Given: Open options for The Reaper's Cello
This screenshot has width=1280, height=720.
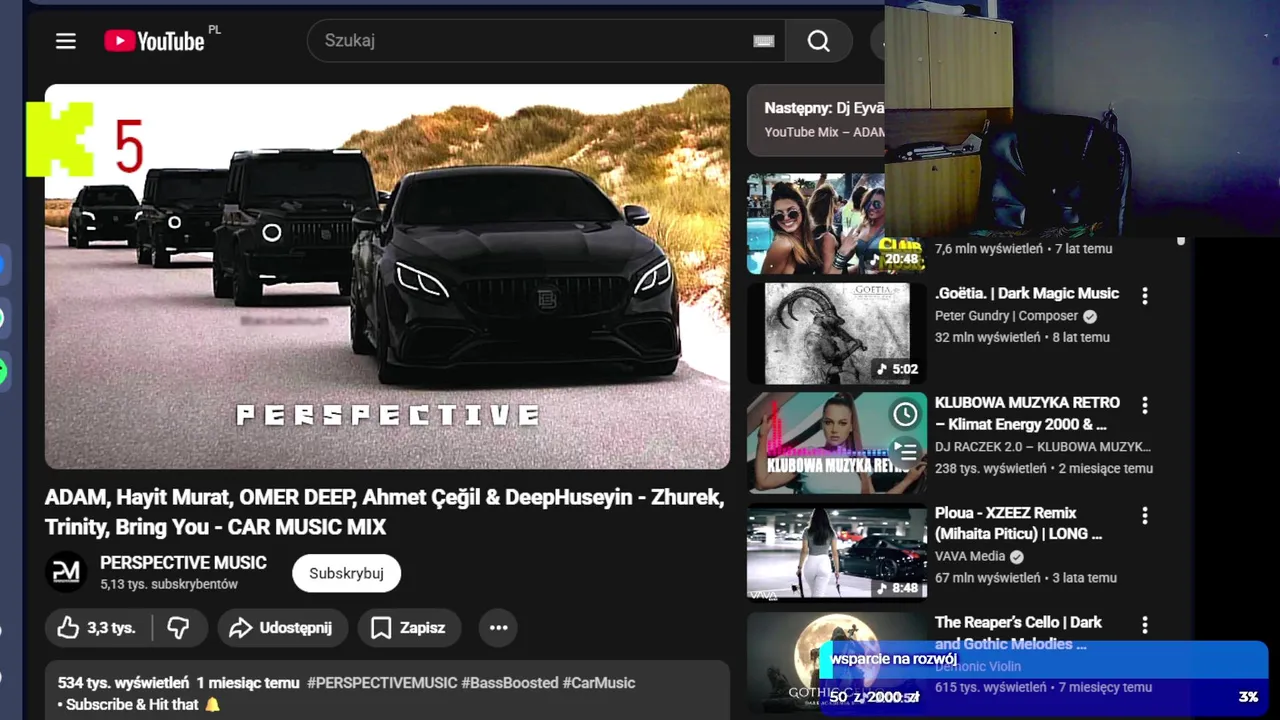Looking at the screenshot, I should pos(1145,624).
